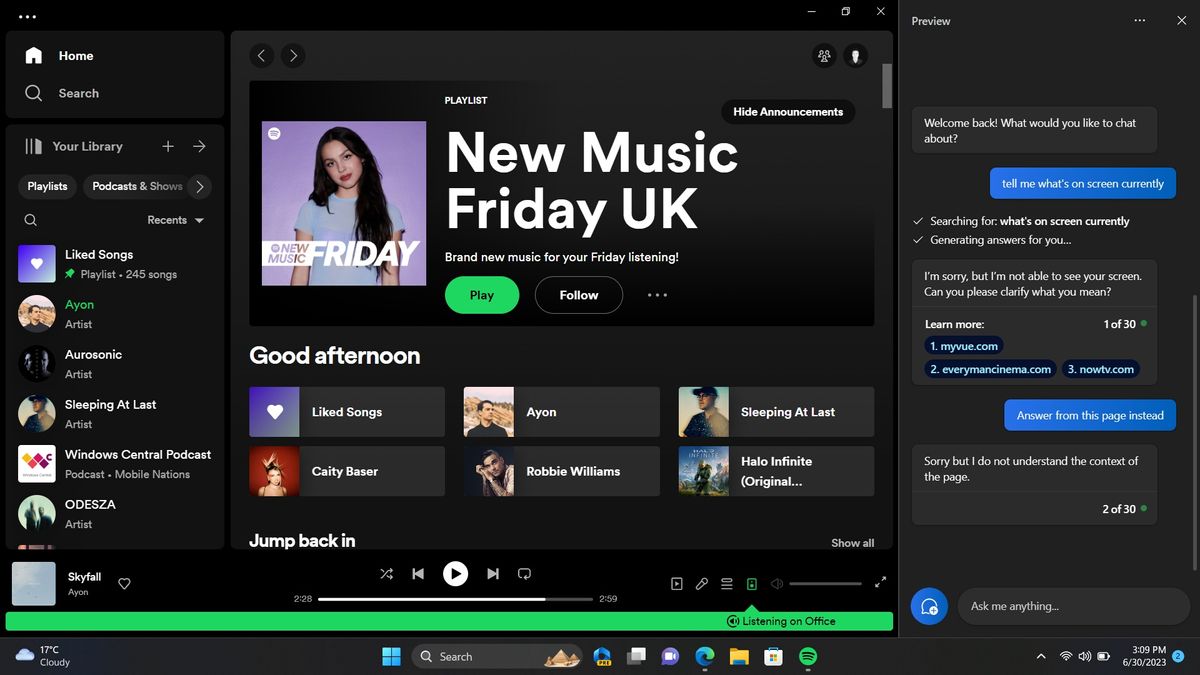Screen dimensions: 1200x675
Task: Expand Your Library panel
Action: click(x=199, y=146)
